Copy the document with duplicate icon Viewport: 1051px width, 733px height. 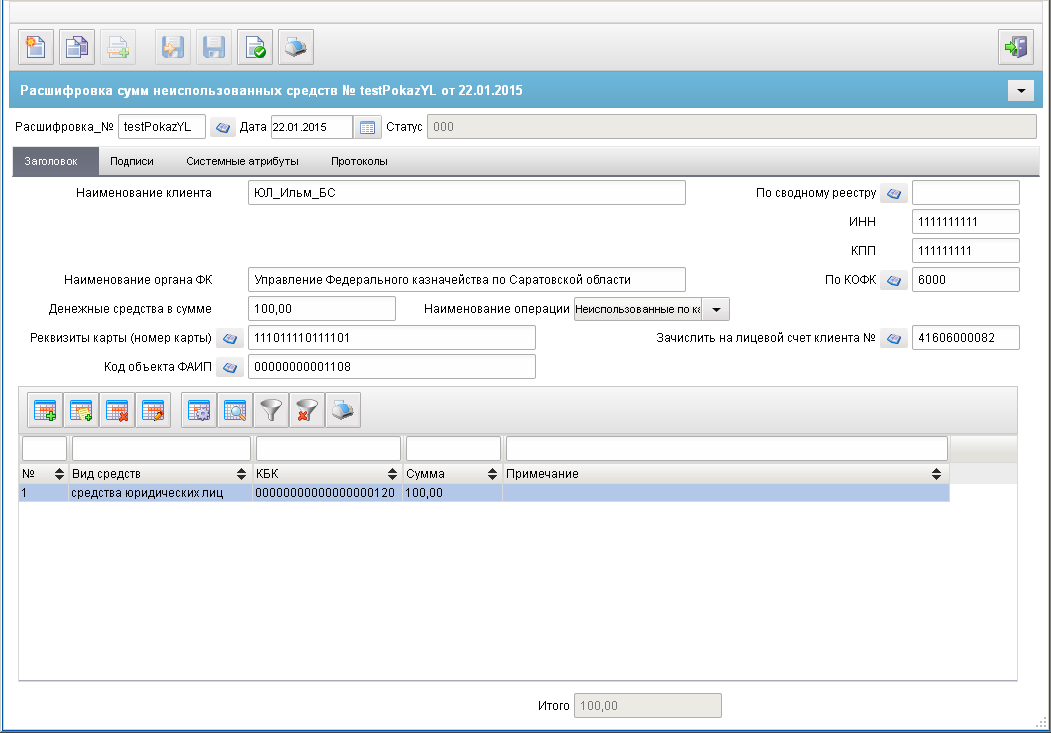tap(76, 47)
